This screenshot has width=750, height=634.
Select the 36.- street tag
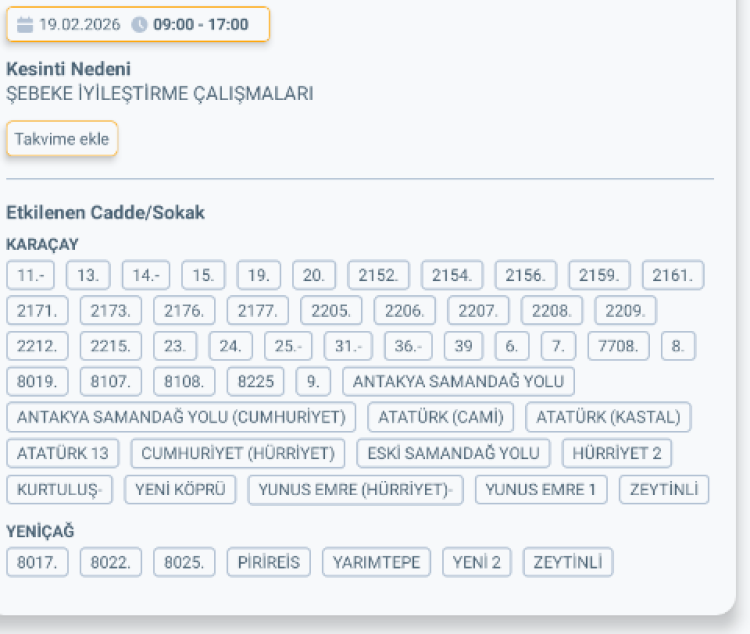(x=408, y=346)
